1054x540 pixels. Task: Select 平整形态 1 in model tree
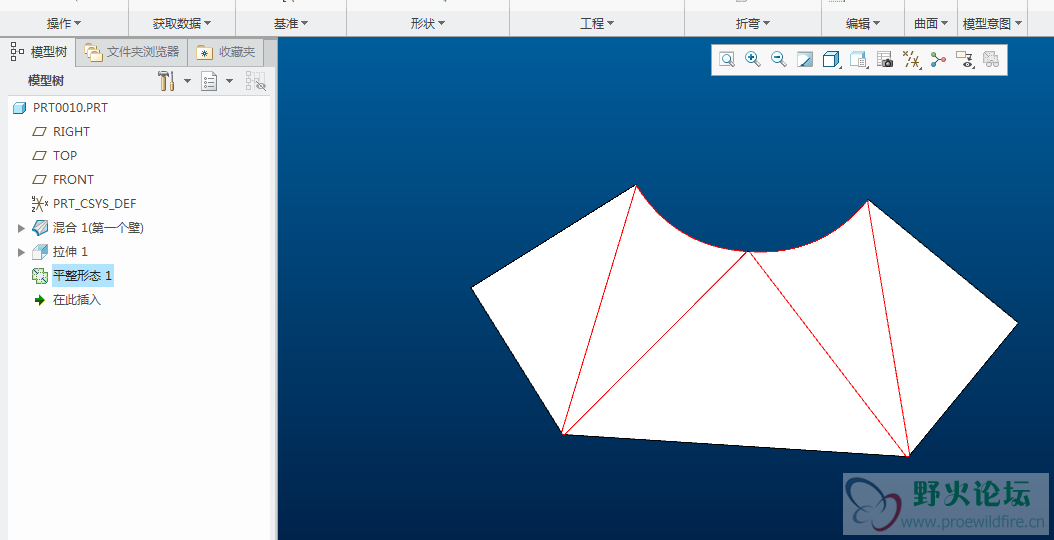(x=82, y=276)
